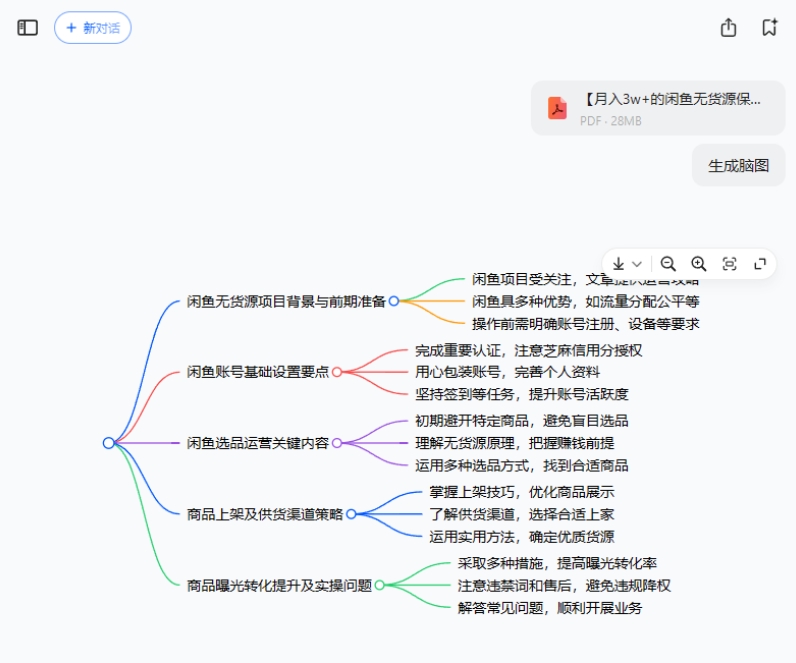Click the share icon at top right

click(x=728, y=28)
